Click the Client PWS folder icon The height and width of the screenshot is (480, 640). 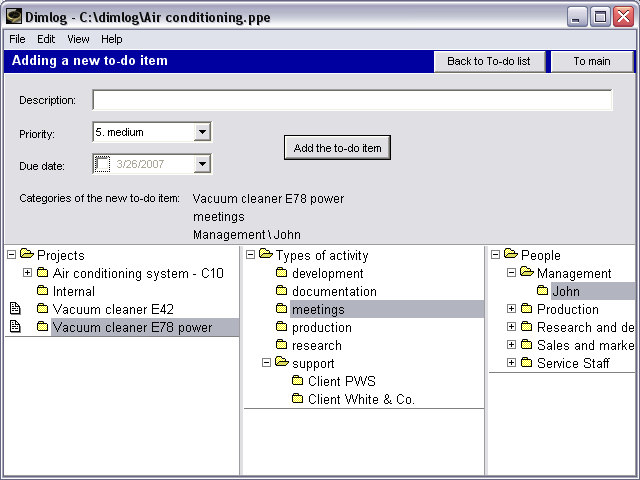pyautogui.click(x=298, y=381)
